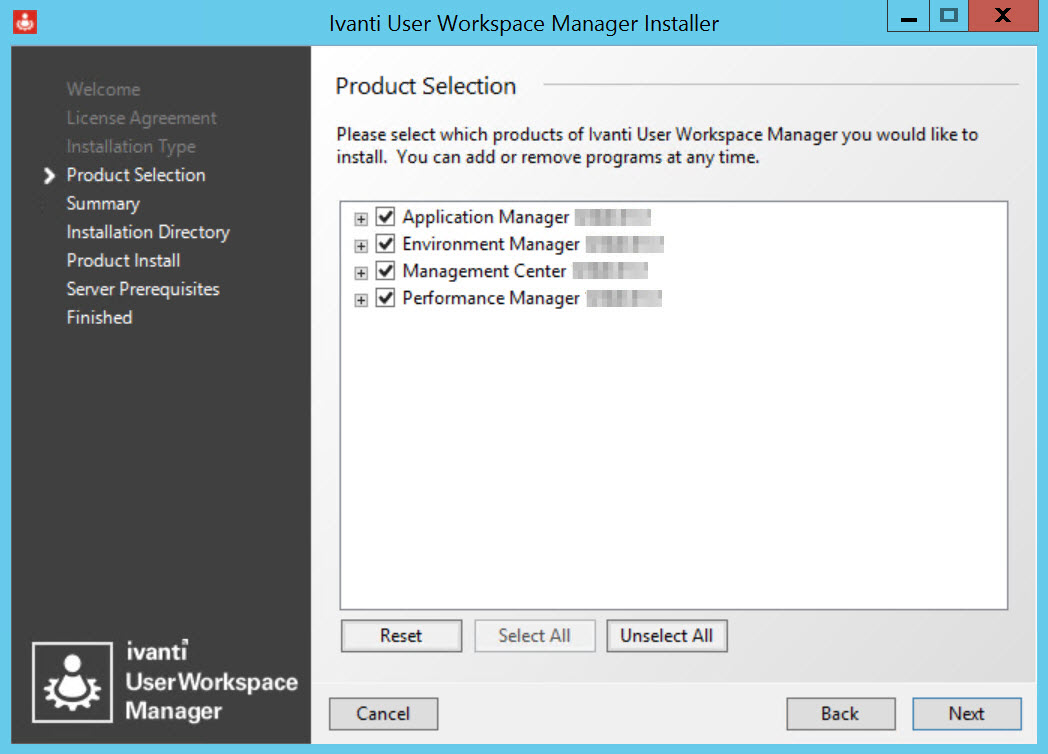Proceed with the Next button
Viewport: 1048px width, 754px height.
click(x=966, y=714)
